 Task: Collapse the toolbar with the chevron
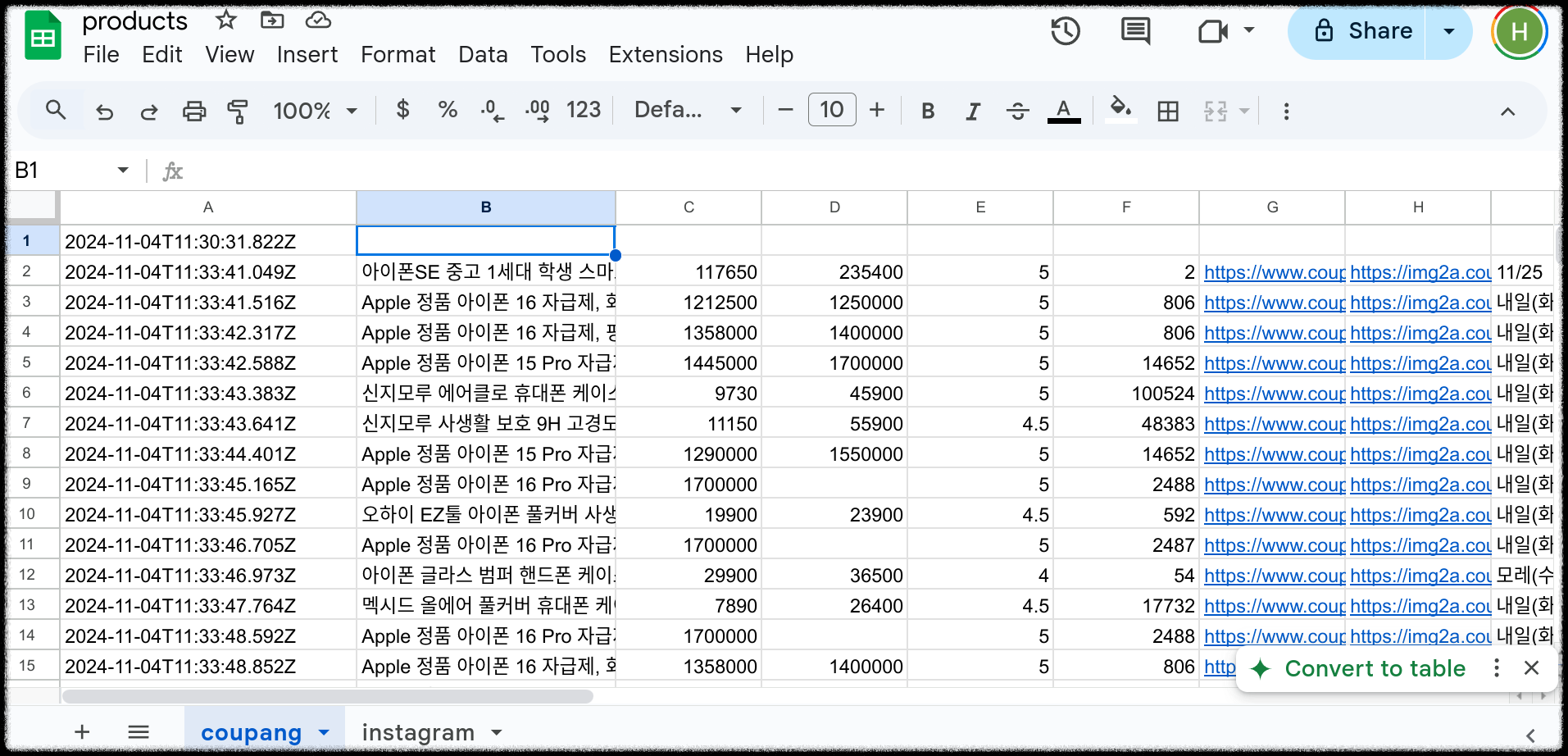click(1507, 111)
